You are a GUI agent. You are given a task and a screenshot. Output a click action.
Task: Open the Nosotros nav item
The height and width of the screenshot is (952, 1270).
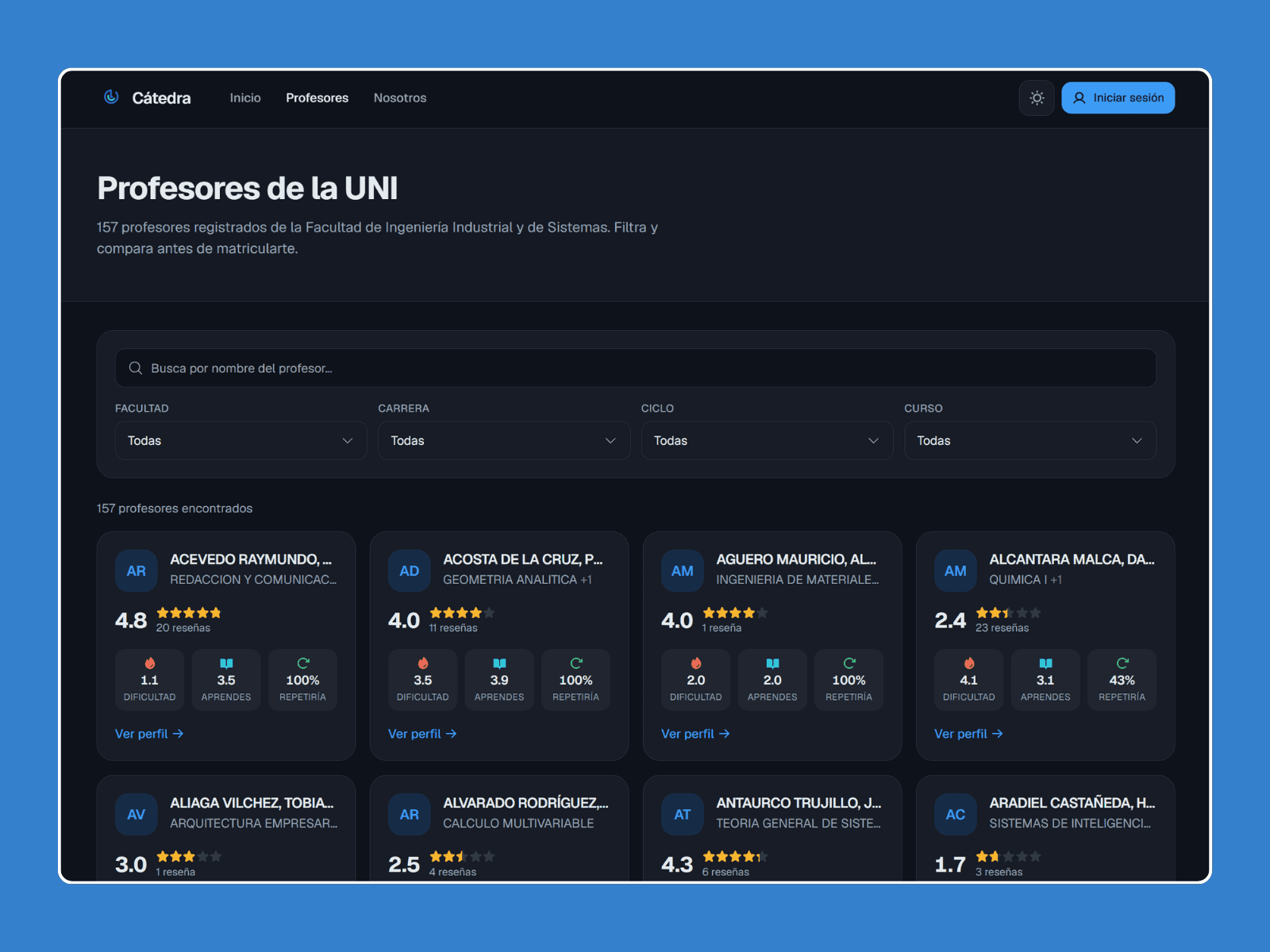coord(400,98)
